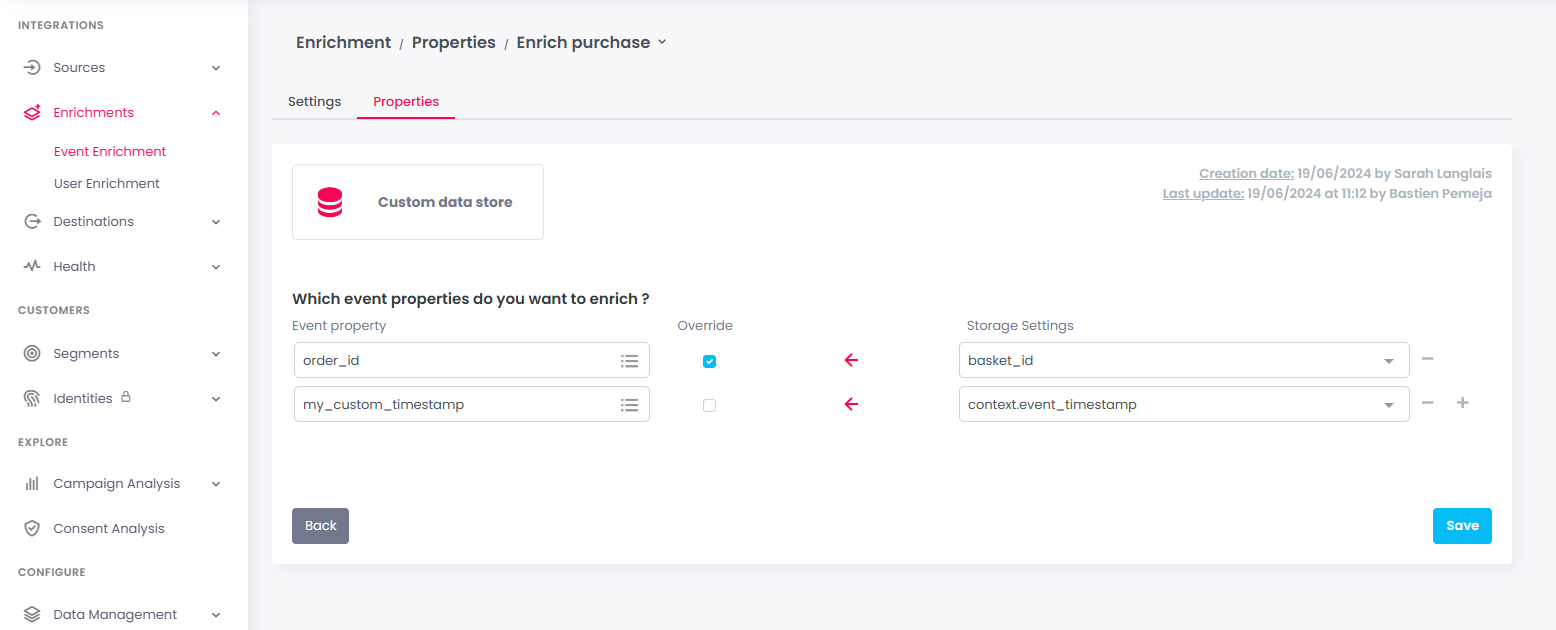Open User Enrichment in the sidebar
The width and height of the screenshot is (1556, 630).
tap(107, 184)
